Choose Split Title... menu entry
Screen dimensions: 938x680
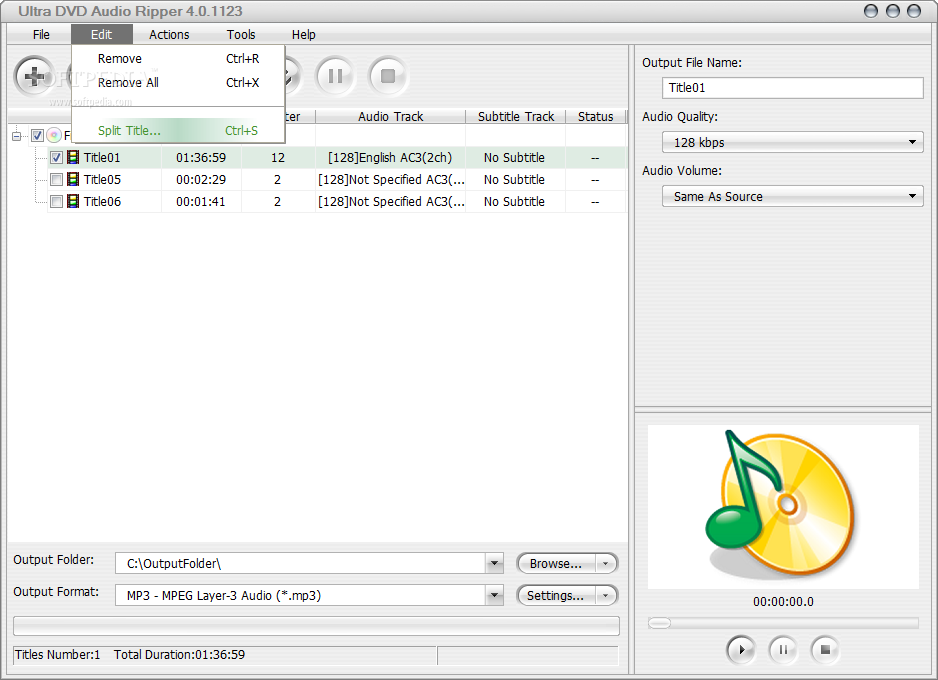(x=178, y=130)
